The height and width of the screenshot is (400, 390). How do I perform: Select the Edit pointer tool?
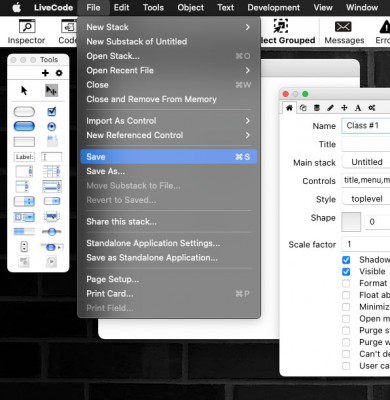[51, 90]
